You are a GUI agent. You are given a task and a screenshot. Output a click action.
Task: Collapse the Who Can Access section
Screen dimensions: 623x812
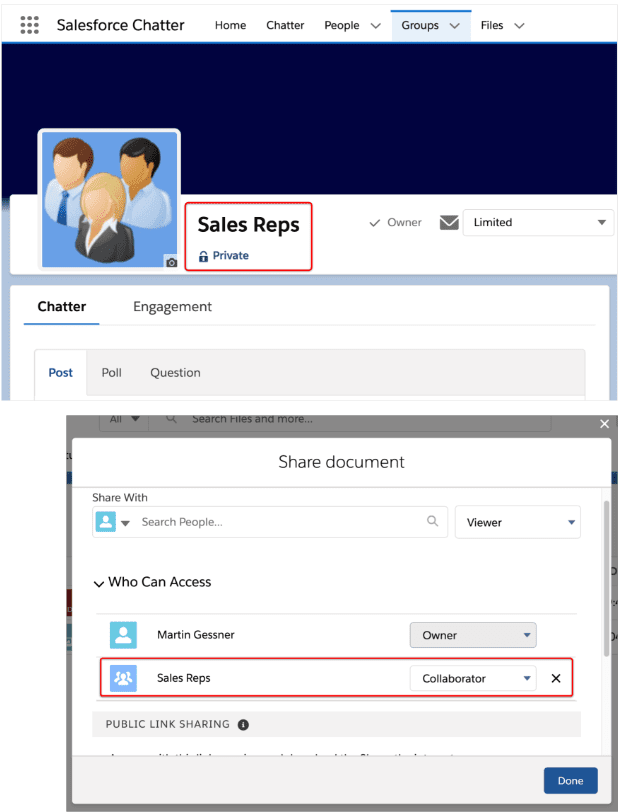click(99, 582)
